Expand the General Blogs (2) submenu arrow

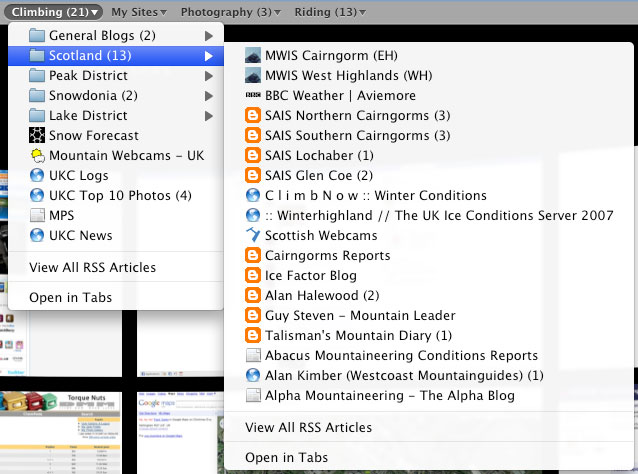coord(209,36)
